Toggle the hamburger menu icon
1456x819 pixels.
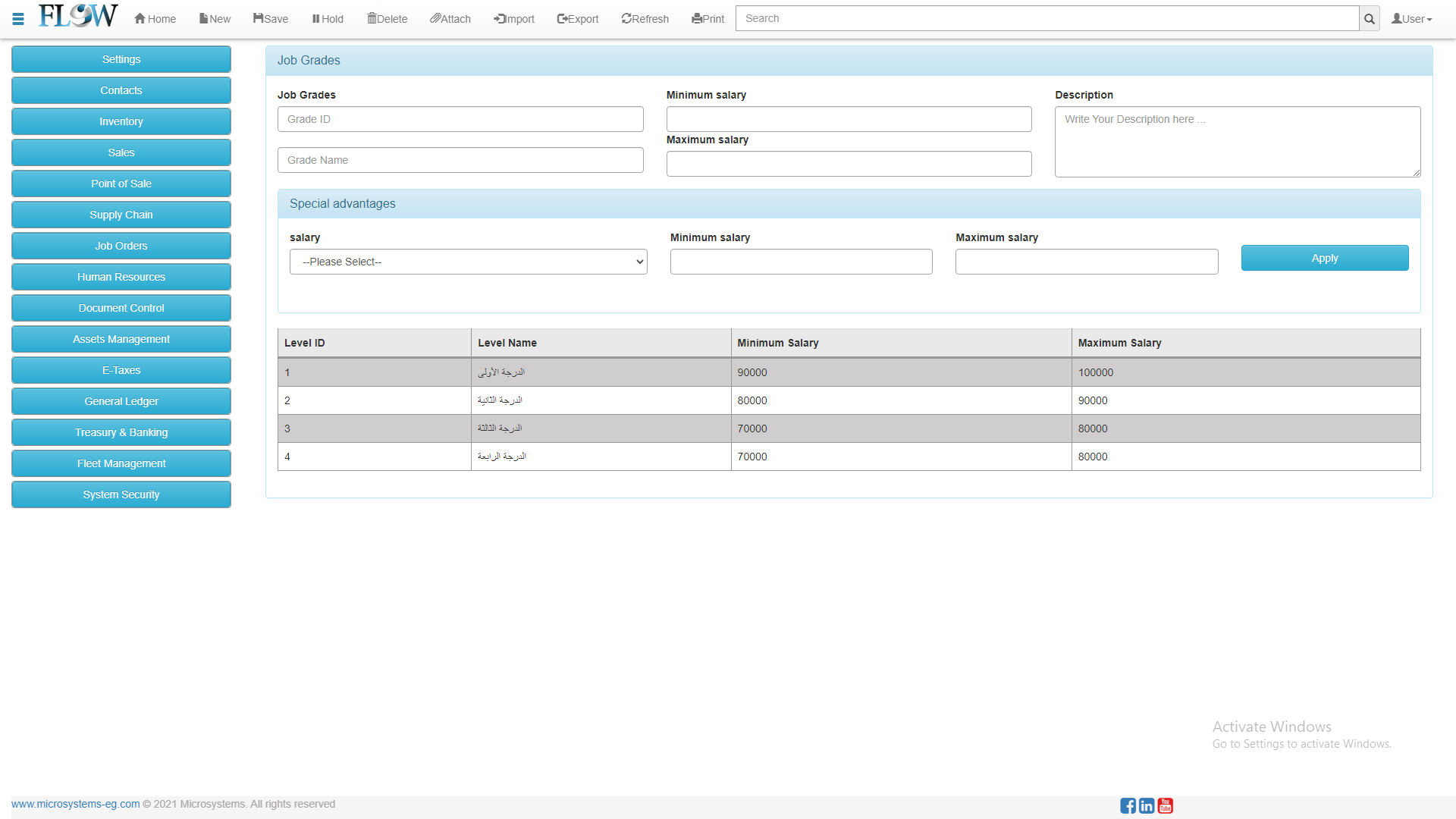click(x=18, y=19)
